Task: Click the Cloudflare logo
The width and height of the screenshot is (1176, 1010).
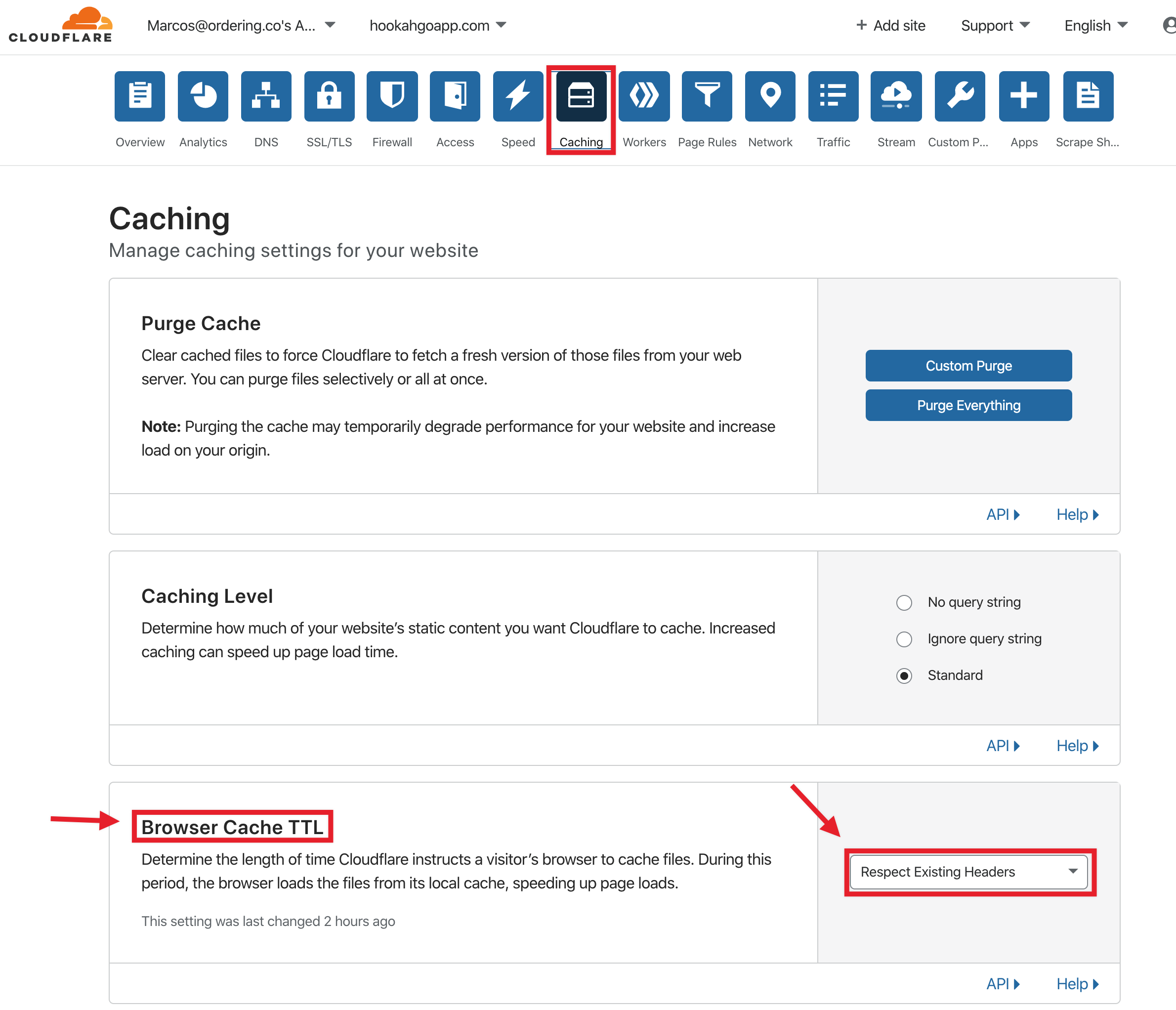Action: tap(61, 26)
